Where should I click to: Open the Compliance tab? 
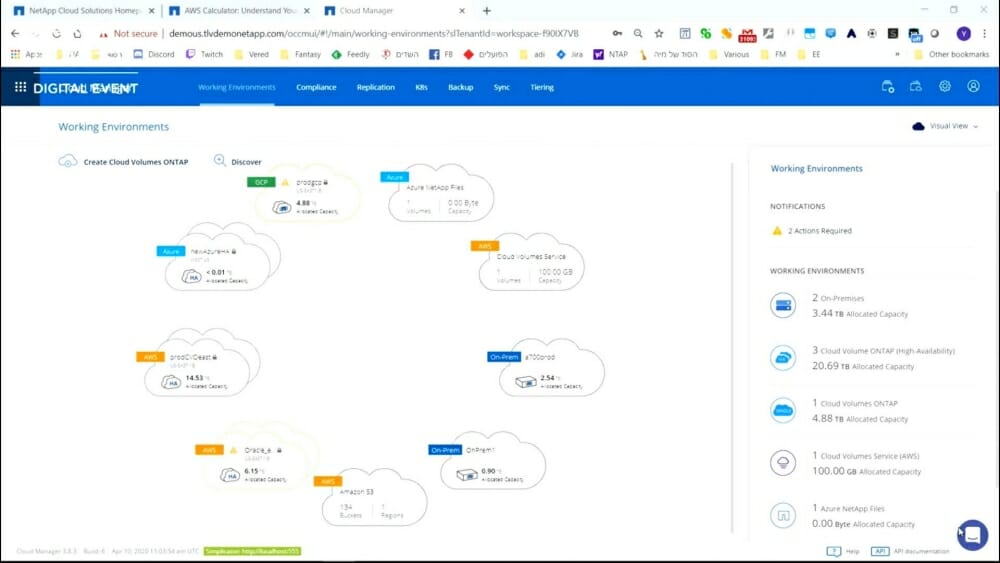[316, 87]
